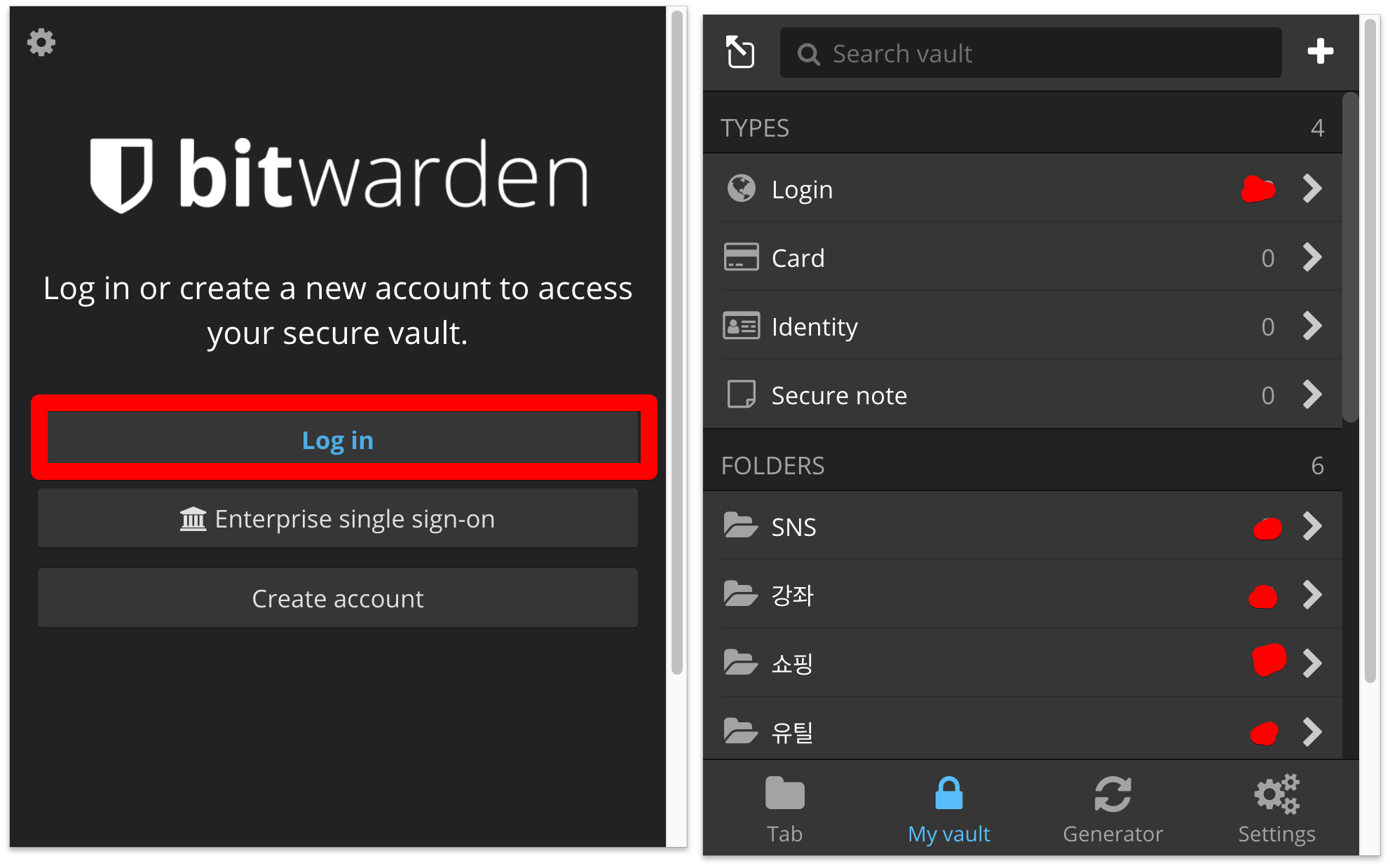Screen dimensions: 1390x868
Task: Expand Identity items with chevron
Action: click(x=1312, y=326)
